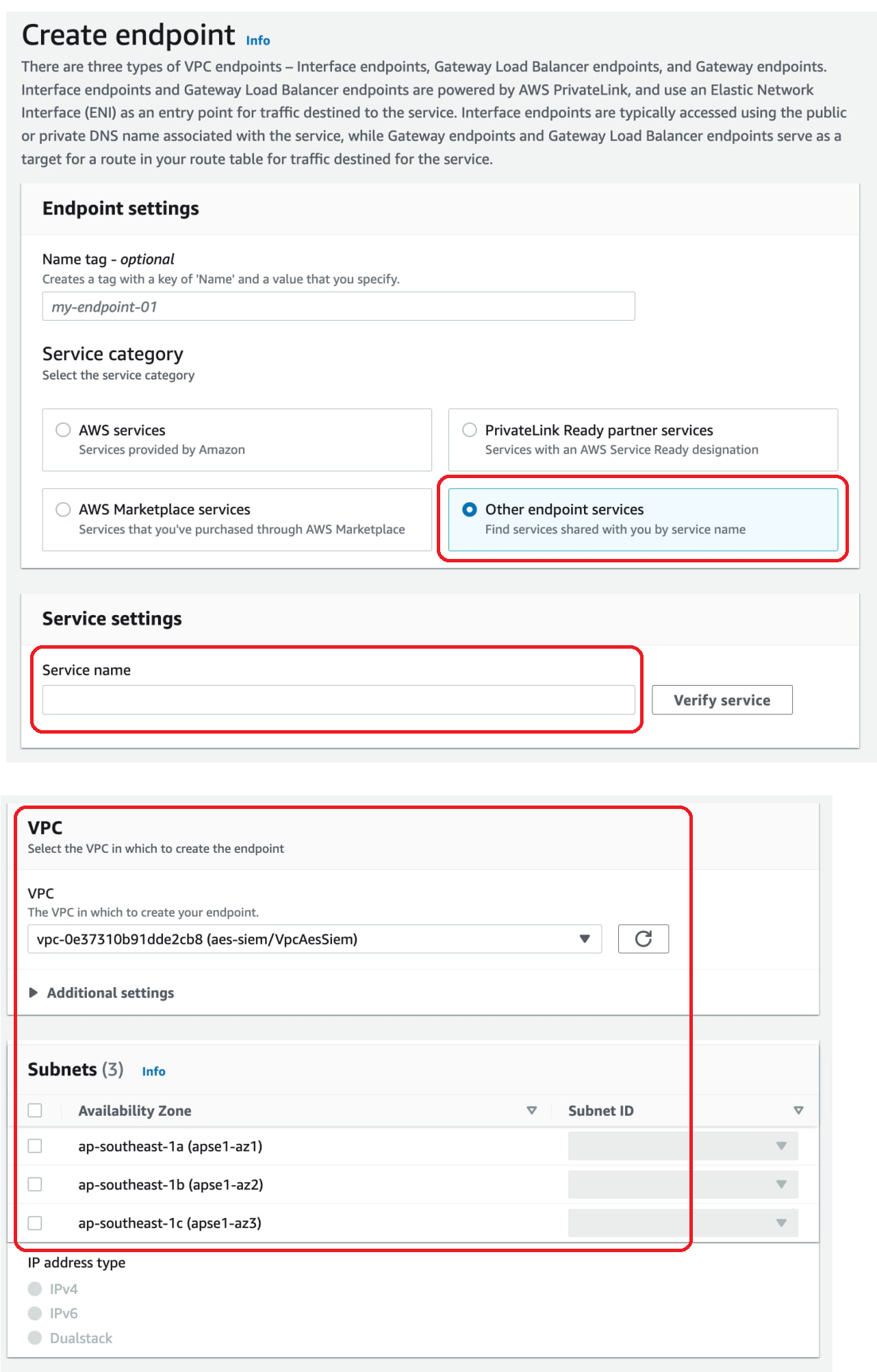Click the VPC refresh icon button

pyautogui.click(x=643, y=938)
